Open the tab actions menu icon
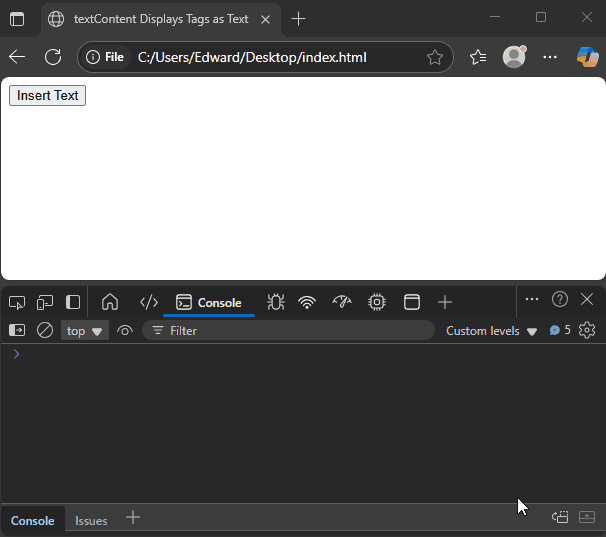The image size is (606, 537). [x=17, y=19]
